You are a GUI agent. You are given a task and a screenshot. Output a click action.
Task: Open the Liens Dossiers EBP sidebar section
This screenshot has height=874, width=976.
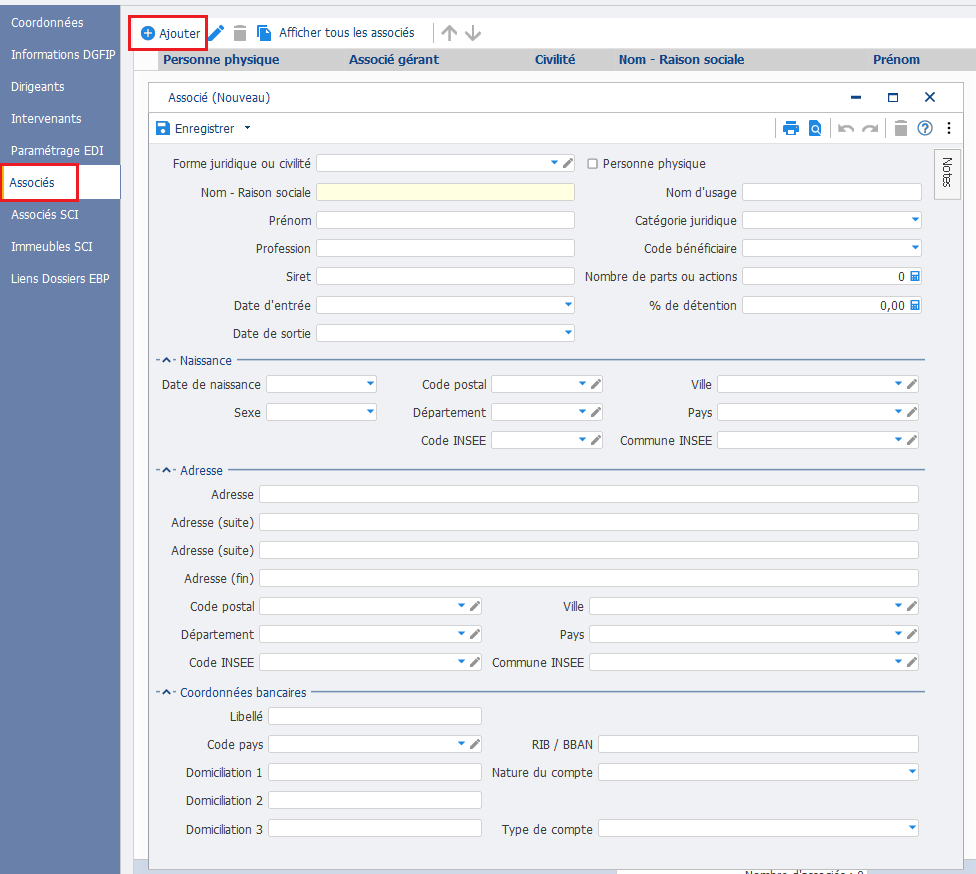60,279
